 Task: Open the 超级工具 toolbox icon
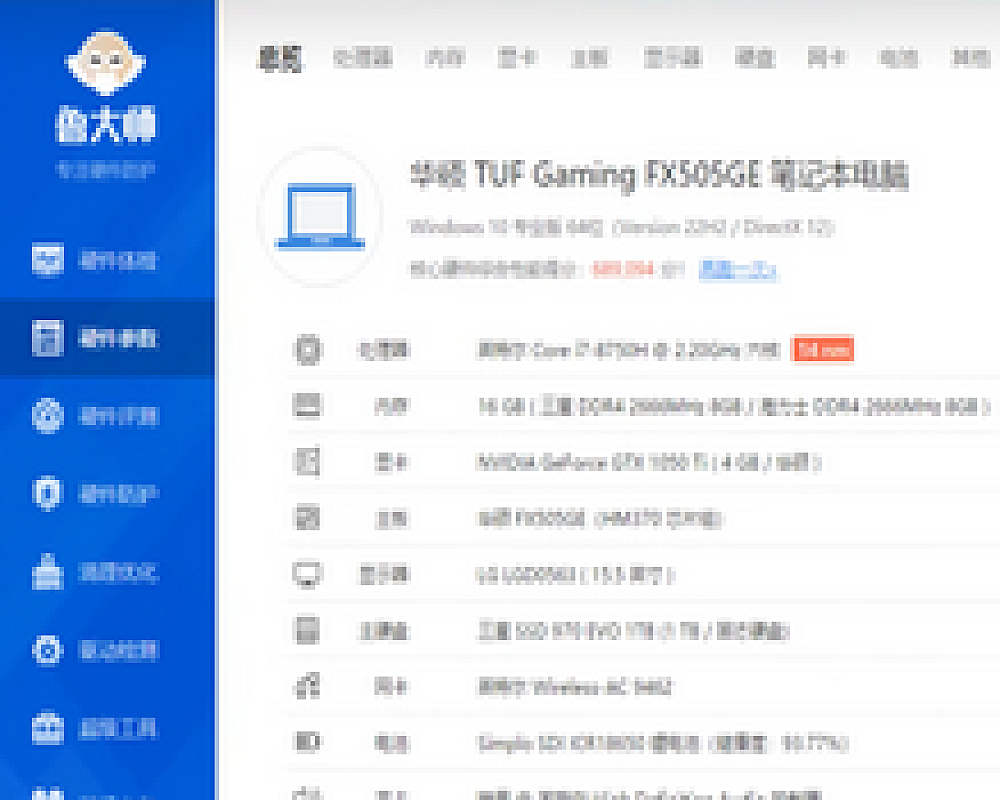(x=48, y=727)
